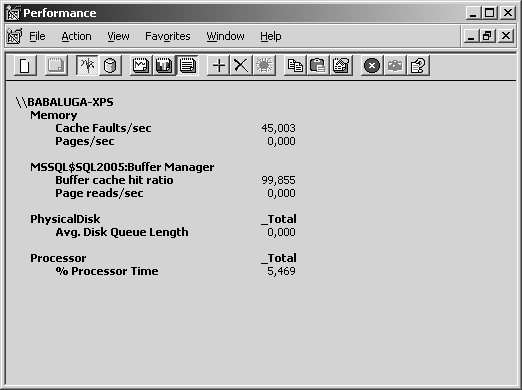Viewport: 522px width, 390px height.
Task: Add a counter with plus icon
Action: pos(218,65)
